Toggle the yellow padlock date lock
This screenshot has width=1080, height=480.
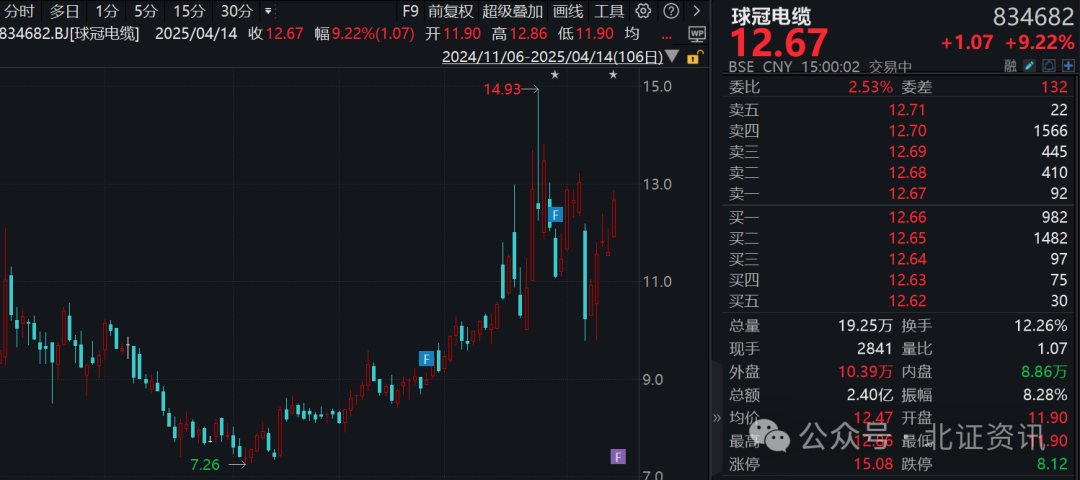click(x=697, y=57)
